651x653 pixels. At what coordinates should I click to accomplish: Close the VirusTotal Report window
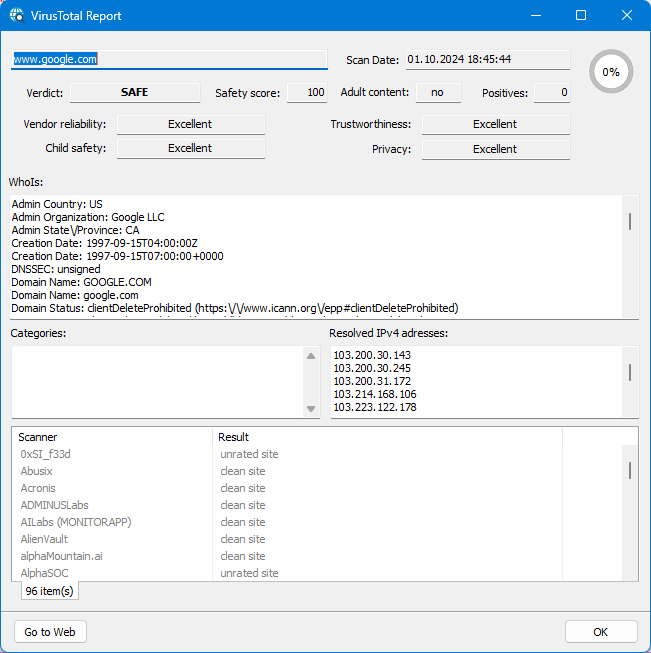tap(627, 15)
